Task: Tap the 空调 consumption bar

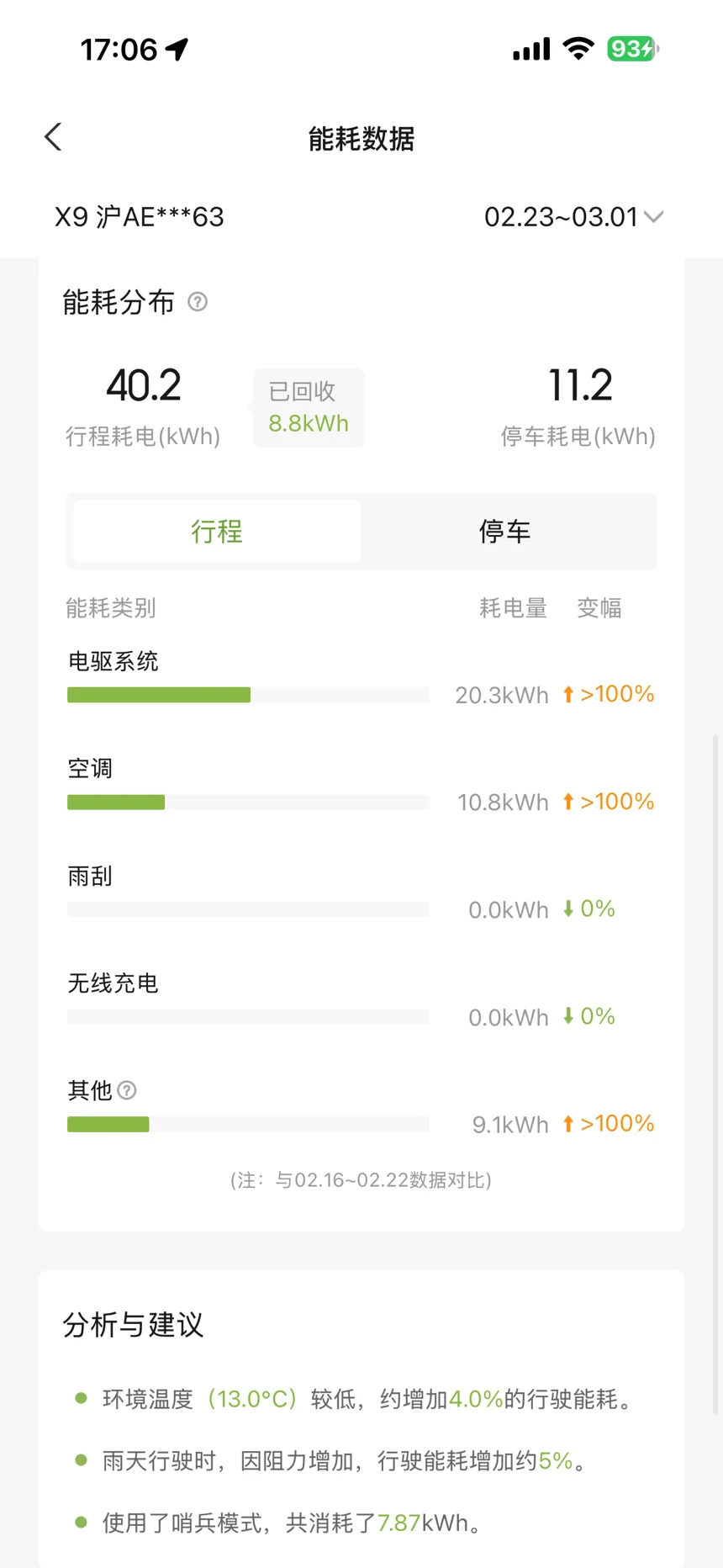Action: (248, 803)
